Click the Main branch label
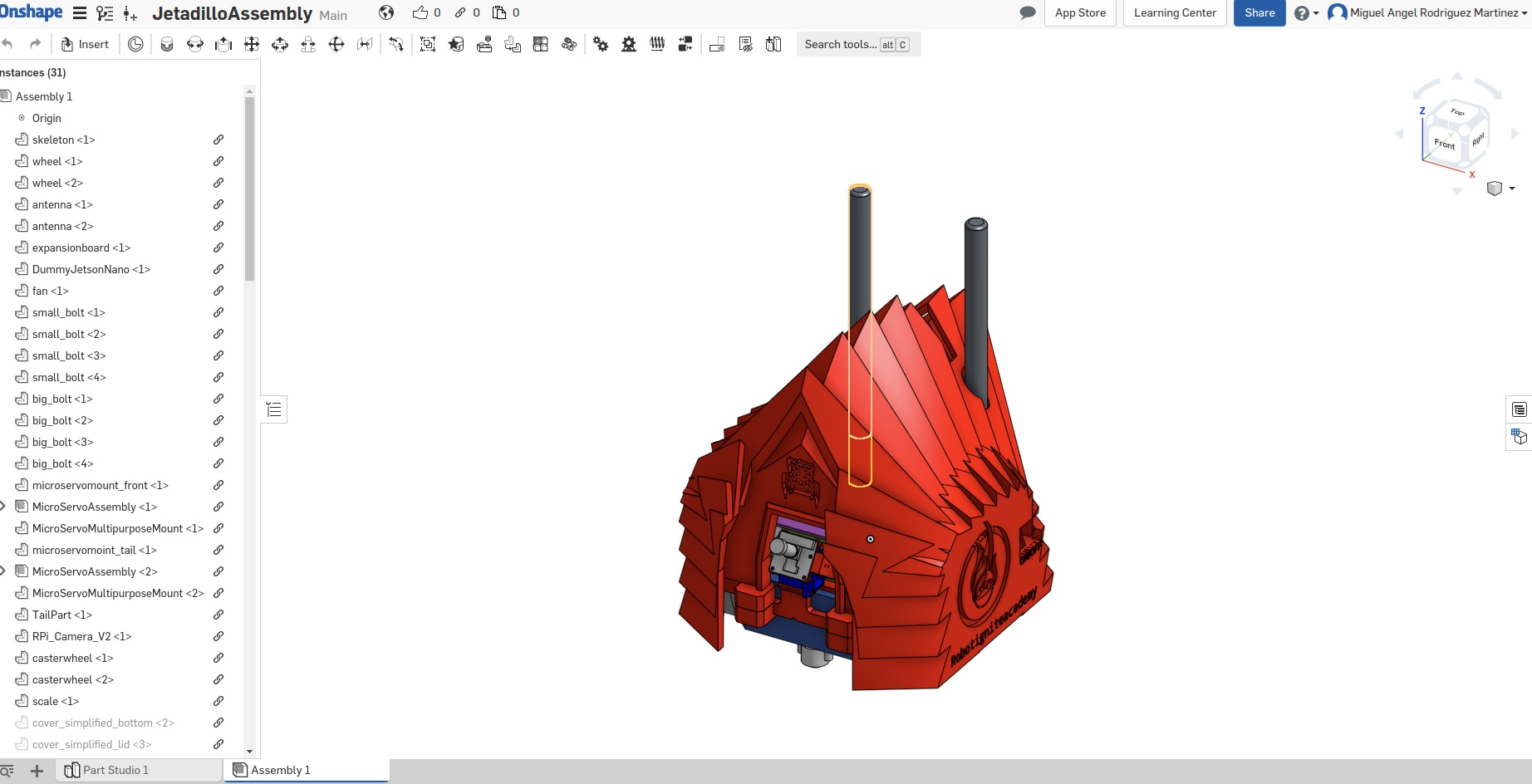Image resolution: width=1532 pixels, height=784 pixels. click(x=333, y=15)
